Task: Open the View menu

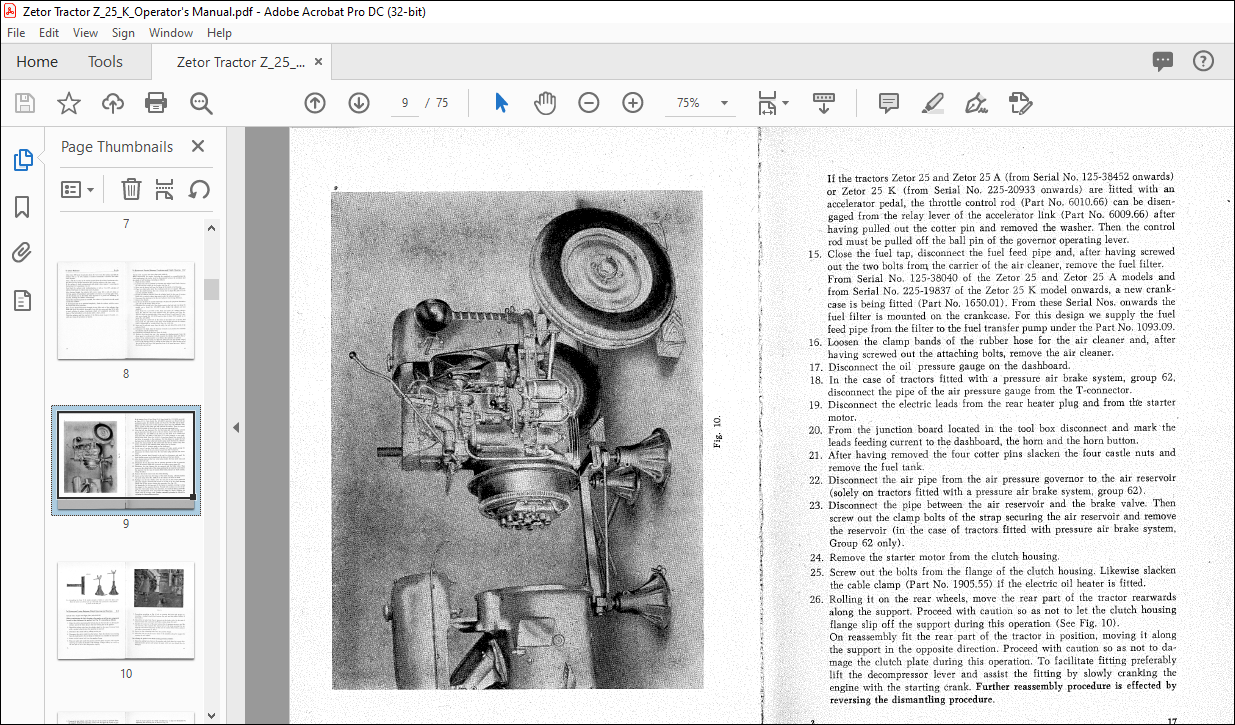Action: (85, 33)
